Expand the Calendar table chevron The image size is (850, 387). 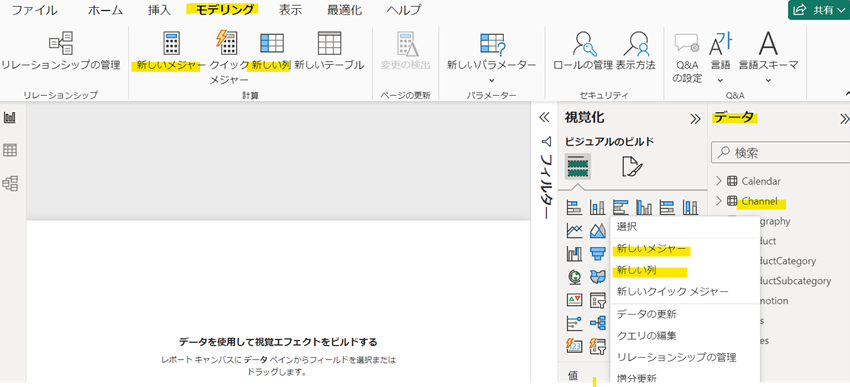click(719, 180)
